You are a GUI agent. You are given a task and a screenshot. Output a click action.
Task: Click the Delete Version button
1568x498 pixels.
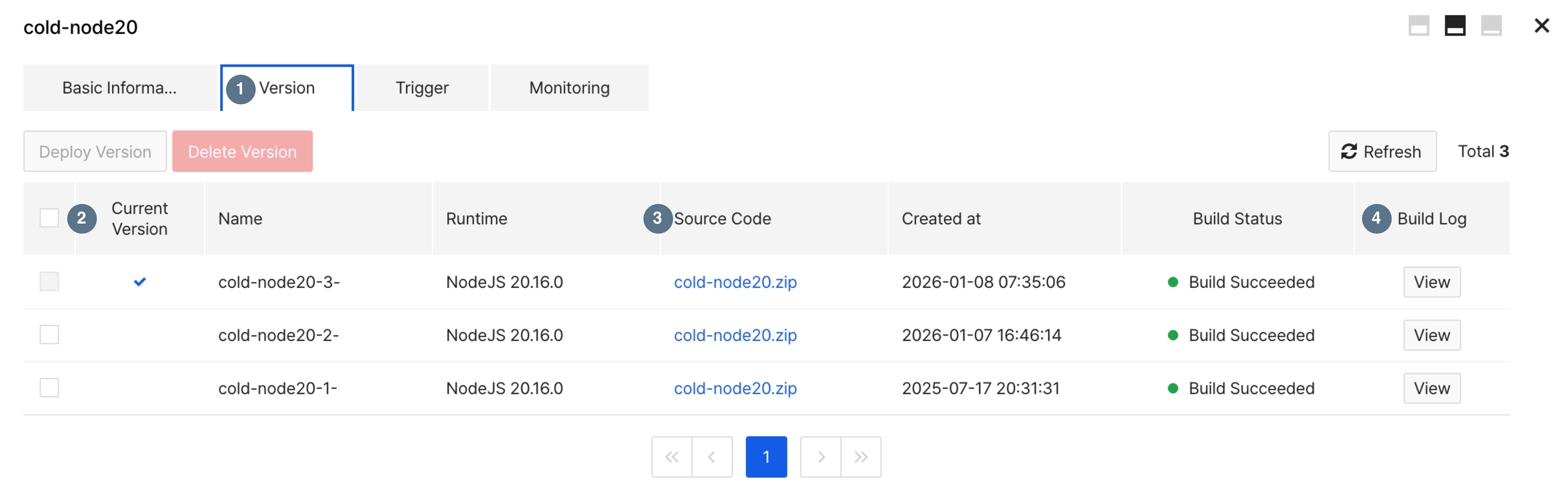(x=242, y=152)
